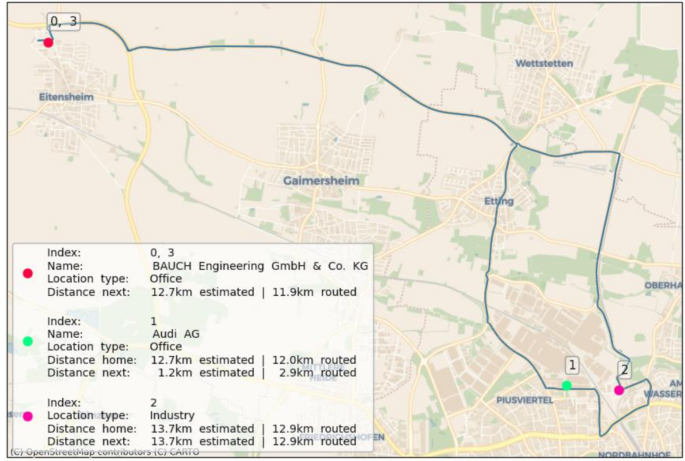This screenshot has height=461, width=685.
Task: Click the Wettstetten town label
Action: 544,63
